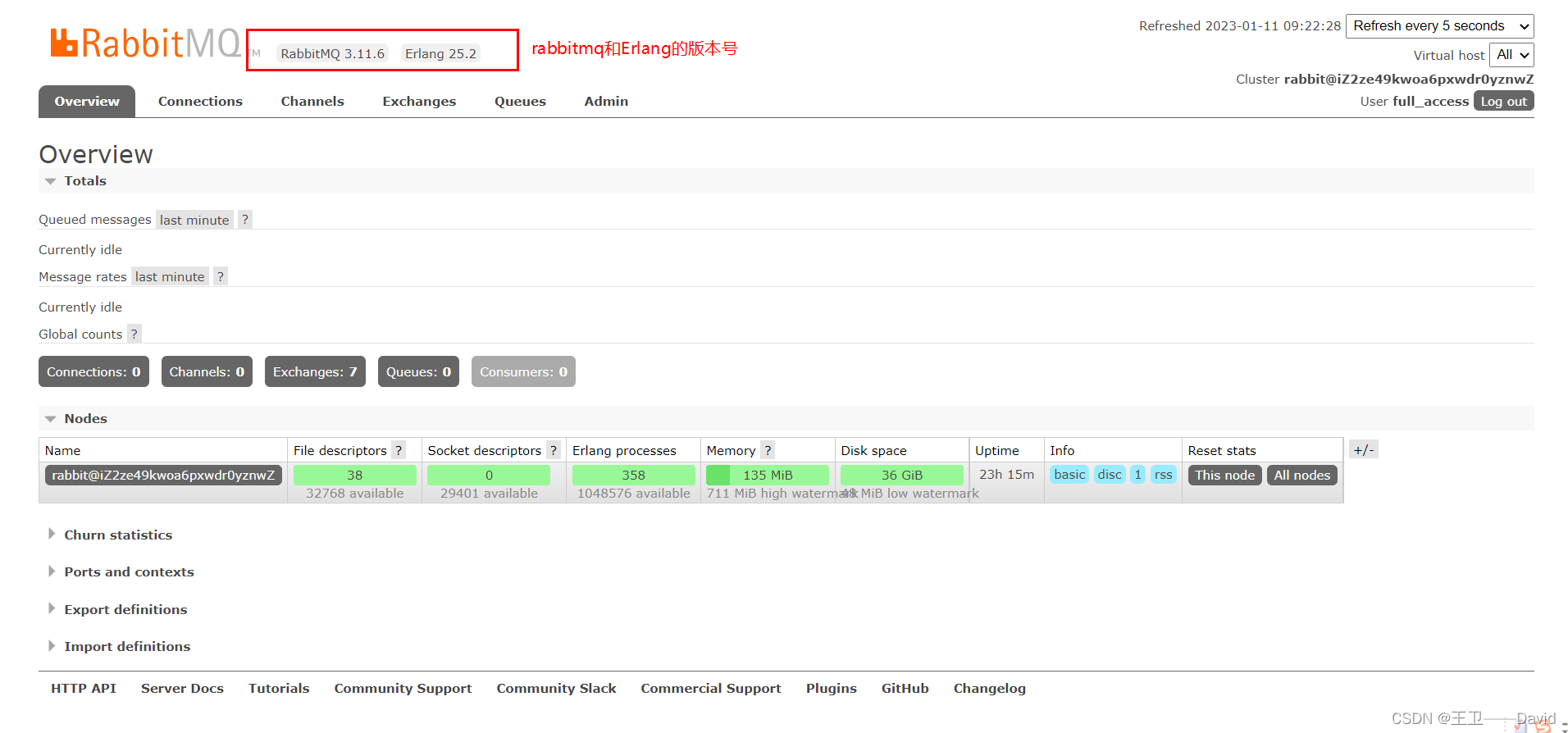Click the Erlang processes 358 usage bar

(634, 476)
